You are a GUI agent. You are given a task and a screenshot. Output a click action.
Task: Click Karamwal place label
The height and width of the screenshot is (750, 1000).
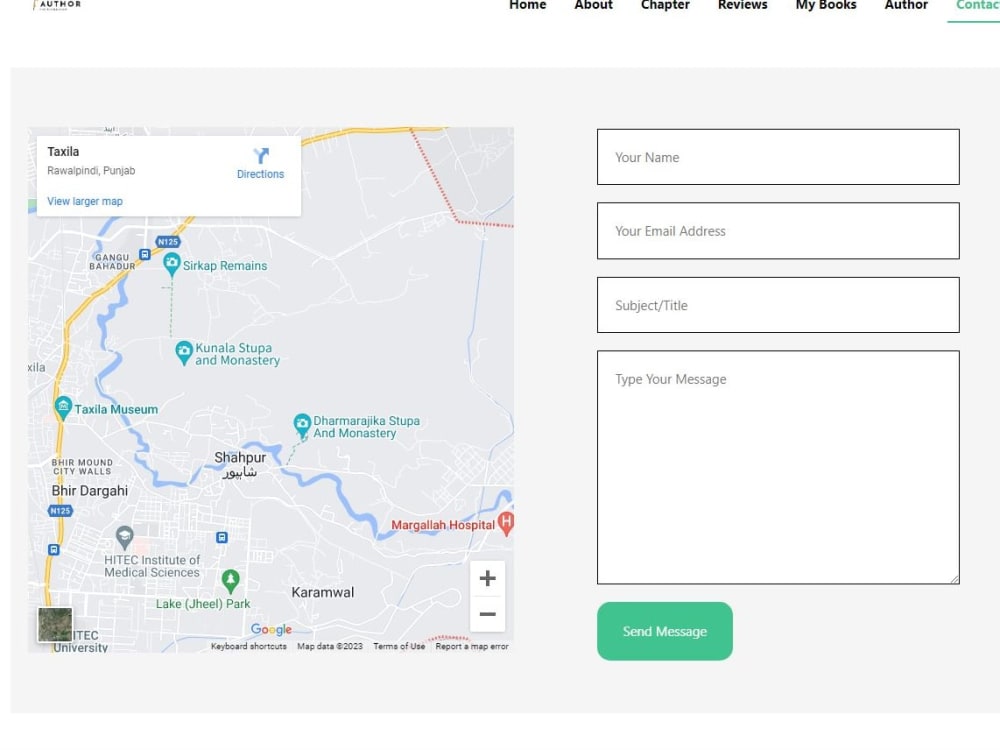[x=323, y=592]
